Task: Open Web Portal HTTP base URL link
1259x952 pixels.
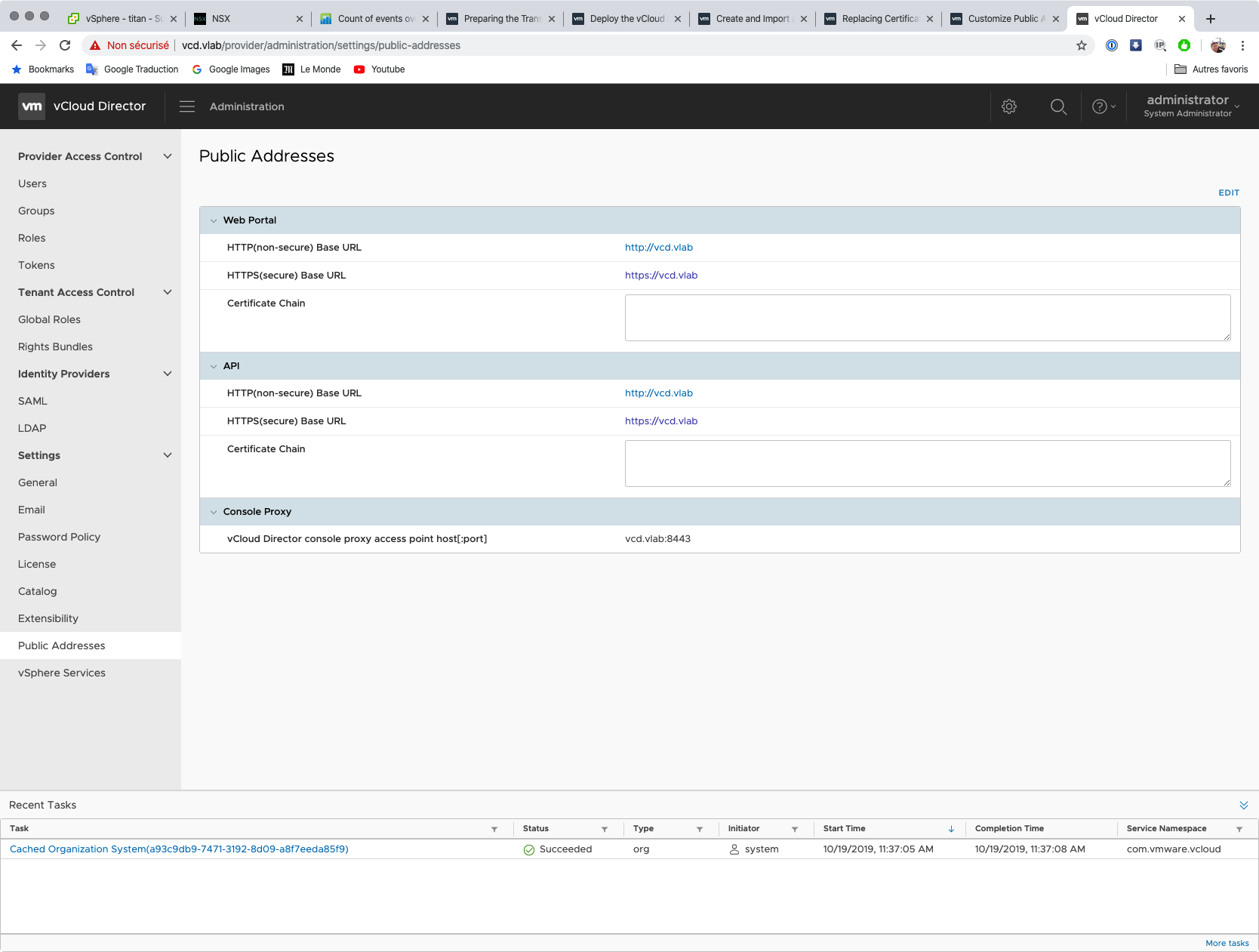Action: tap(659, 248)
